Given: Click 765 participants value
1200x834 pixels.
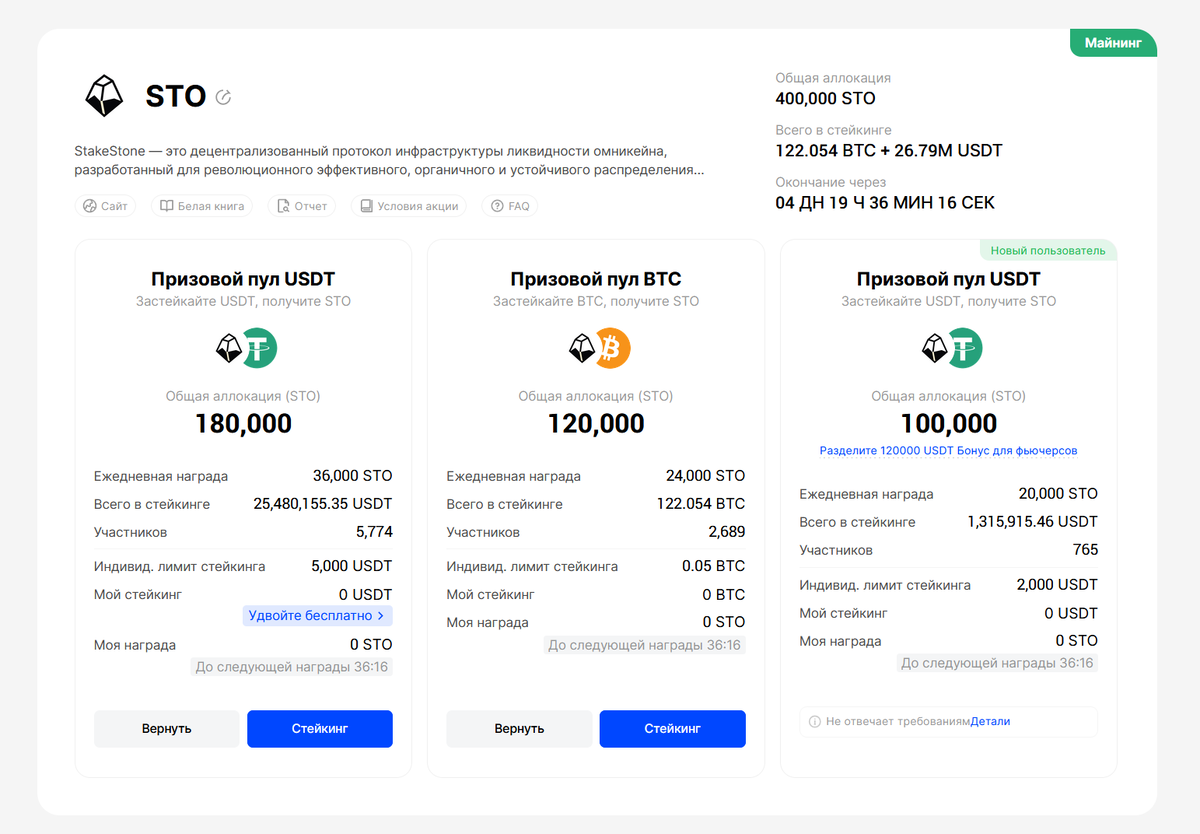Looking at the screenshot, I should (1085, 550).
